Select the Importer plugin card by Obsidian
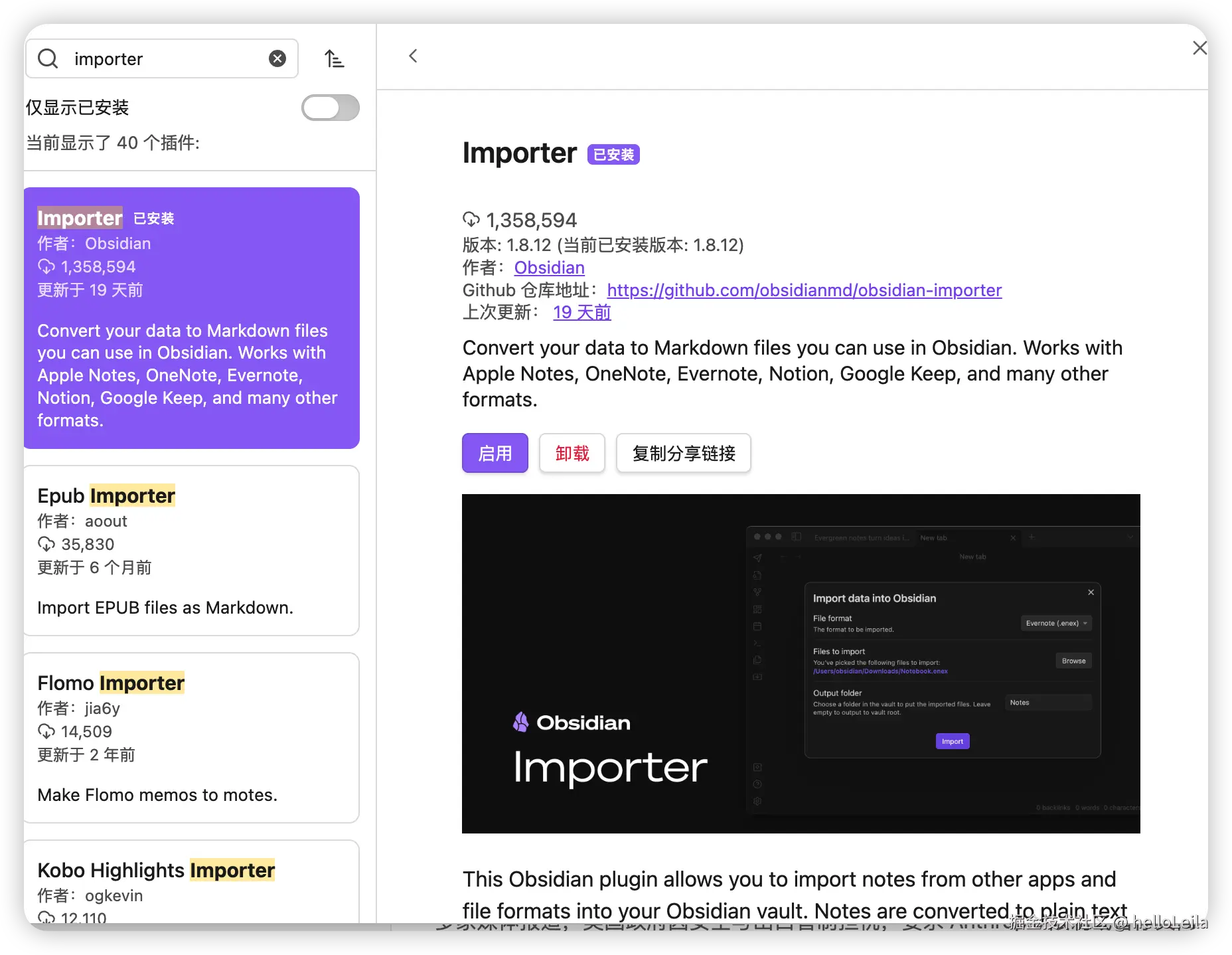1232x955 pixels. (x=192, y=318)
